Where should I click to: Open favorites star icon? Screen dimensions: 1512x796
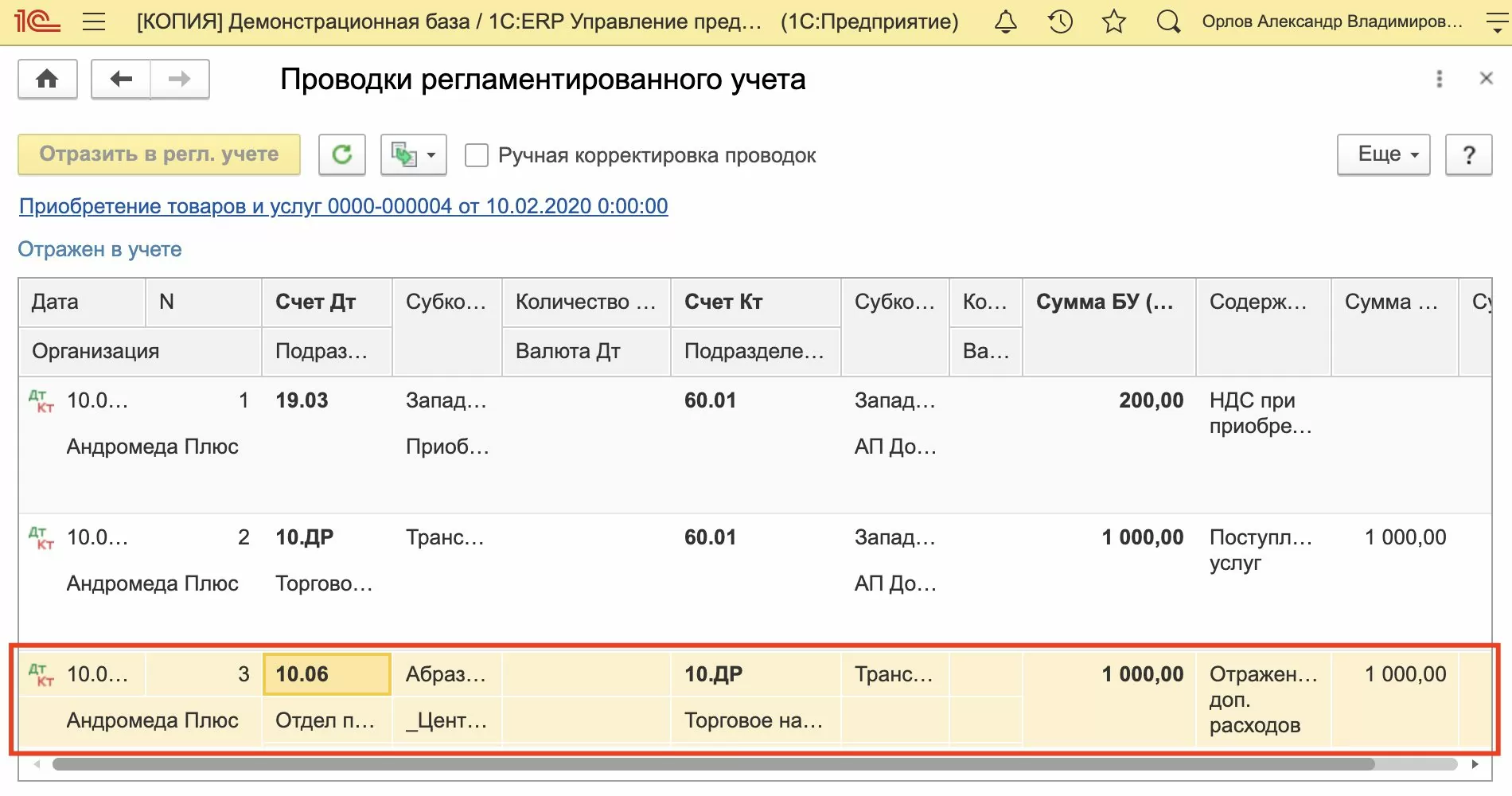coord(1114,21)
